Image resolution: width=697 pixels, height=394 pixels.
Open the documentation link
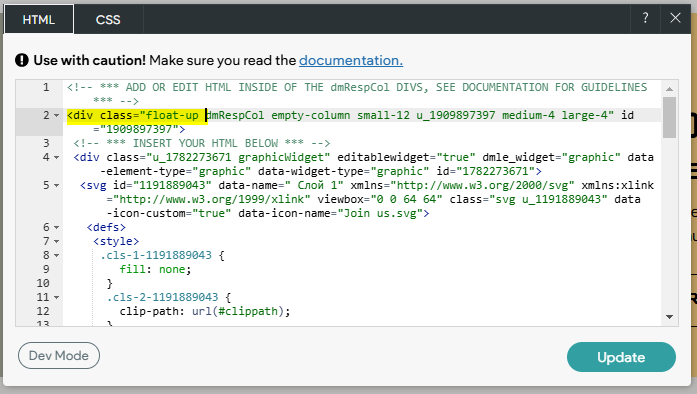(351, 60)
